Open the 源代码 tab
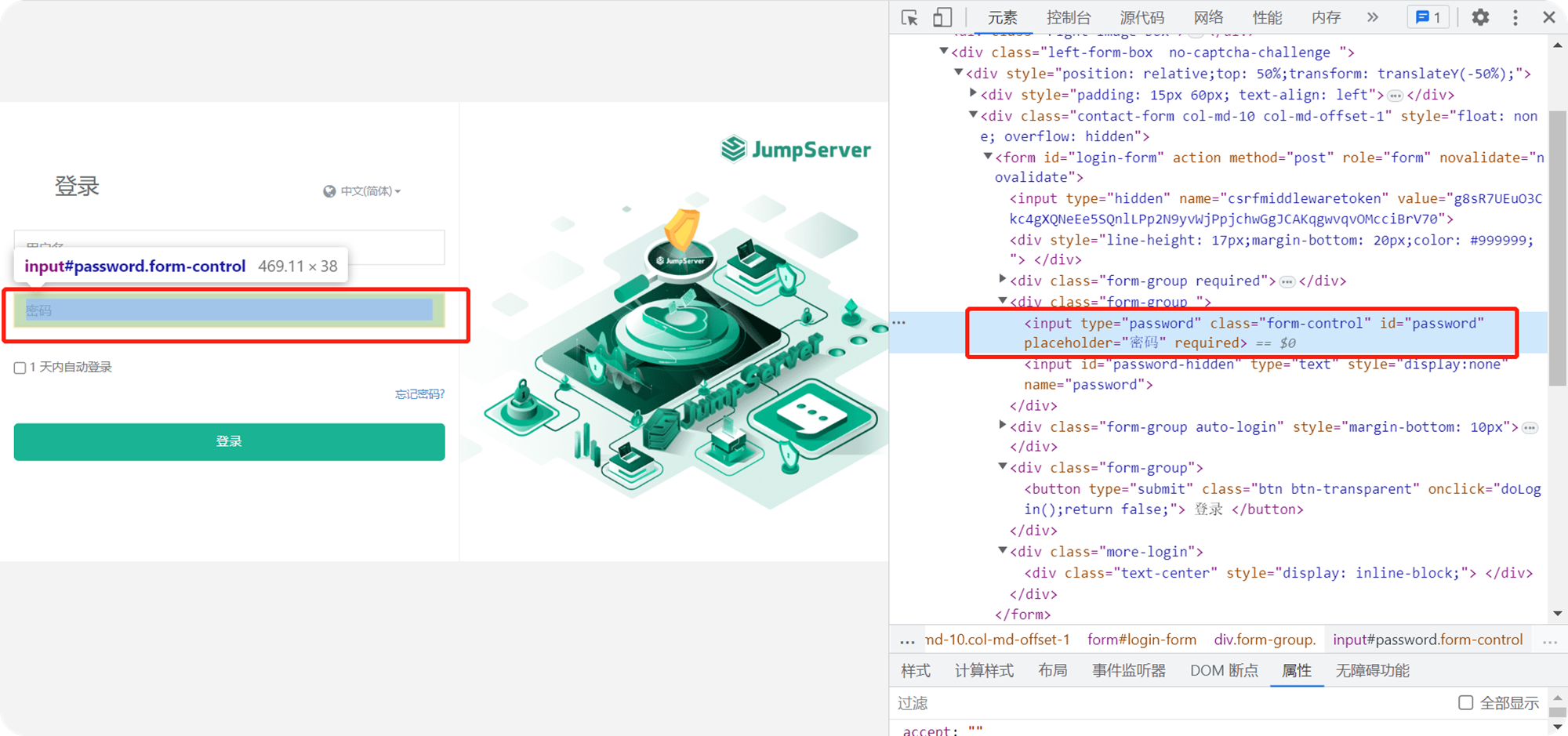The image size is (1568, 736). 1142,17
